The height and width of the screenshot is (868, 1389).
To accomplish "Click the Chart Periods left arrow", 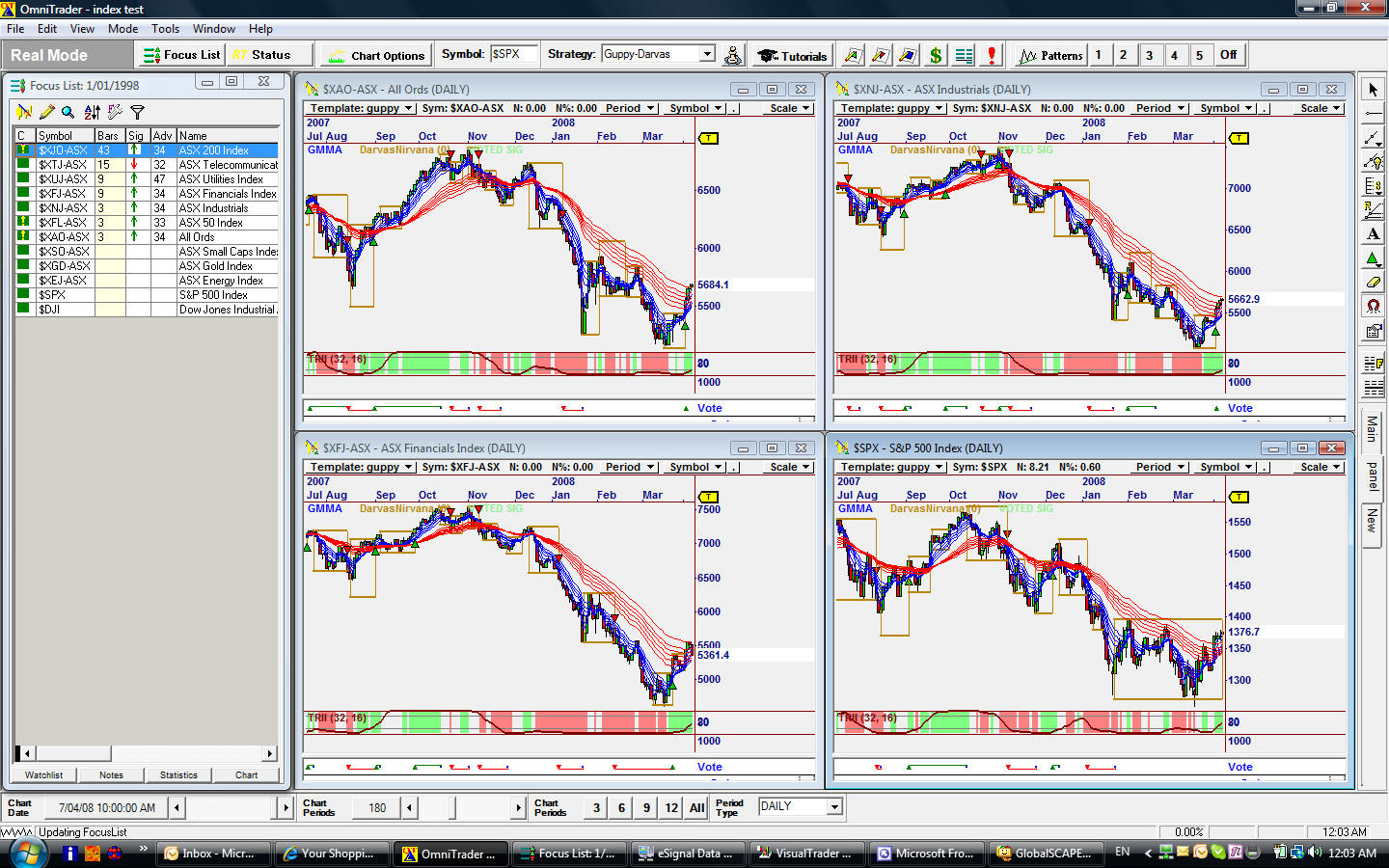I will [x=410, y=807].
